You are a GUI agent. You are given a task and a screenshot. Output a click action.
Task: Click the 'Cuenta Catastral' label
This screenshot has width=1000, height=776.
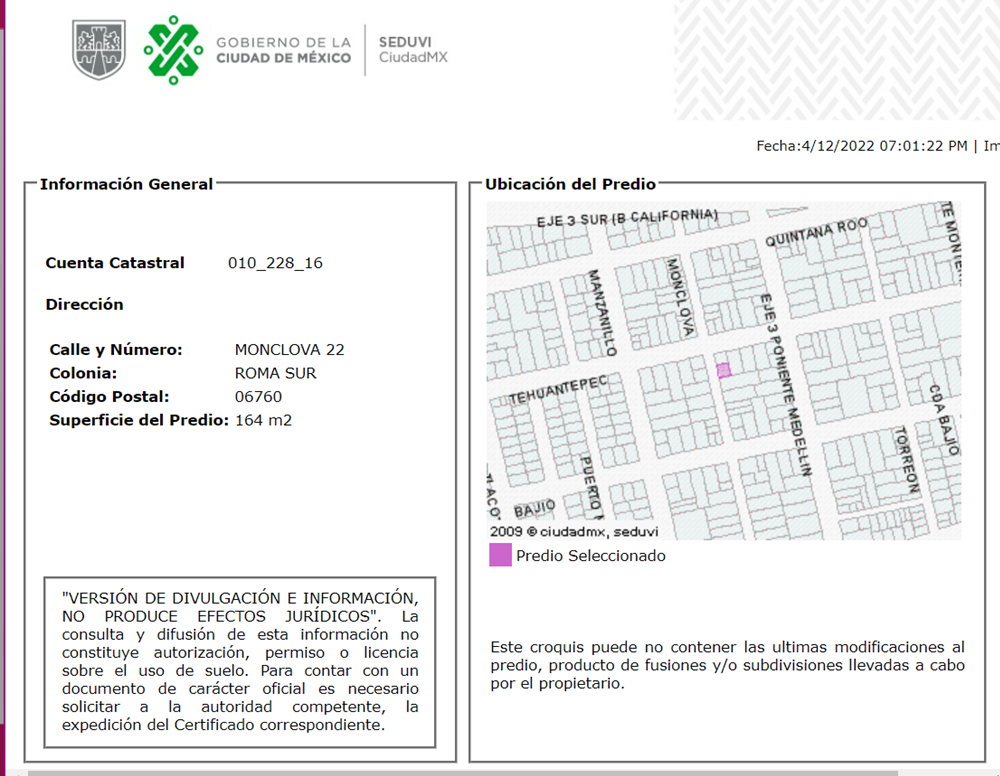115,263
